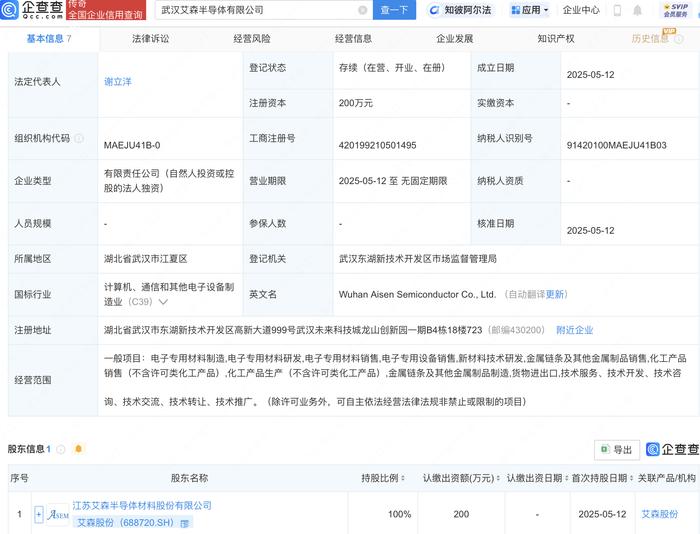700x534 pixels.
Task: Open the mobile phone icon in header
Action: click(x=617, y=10)
